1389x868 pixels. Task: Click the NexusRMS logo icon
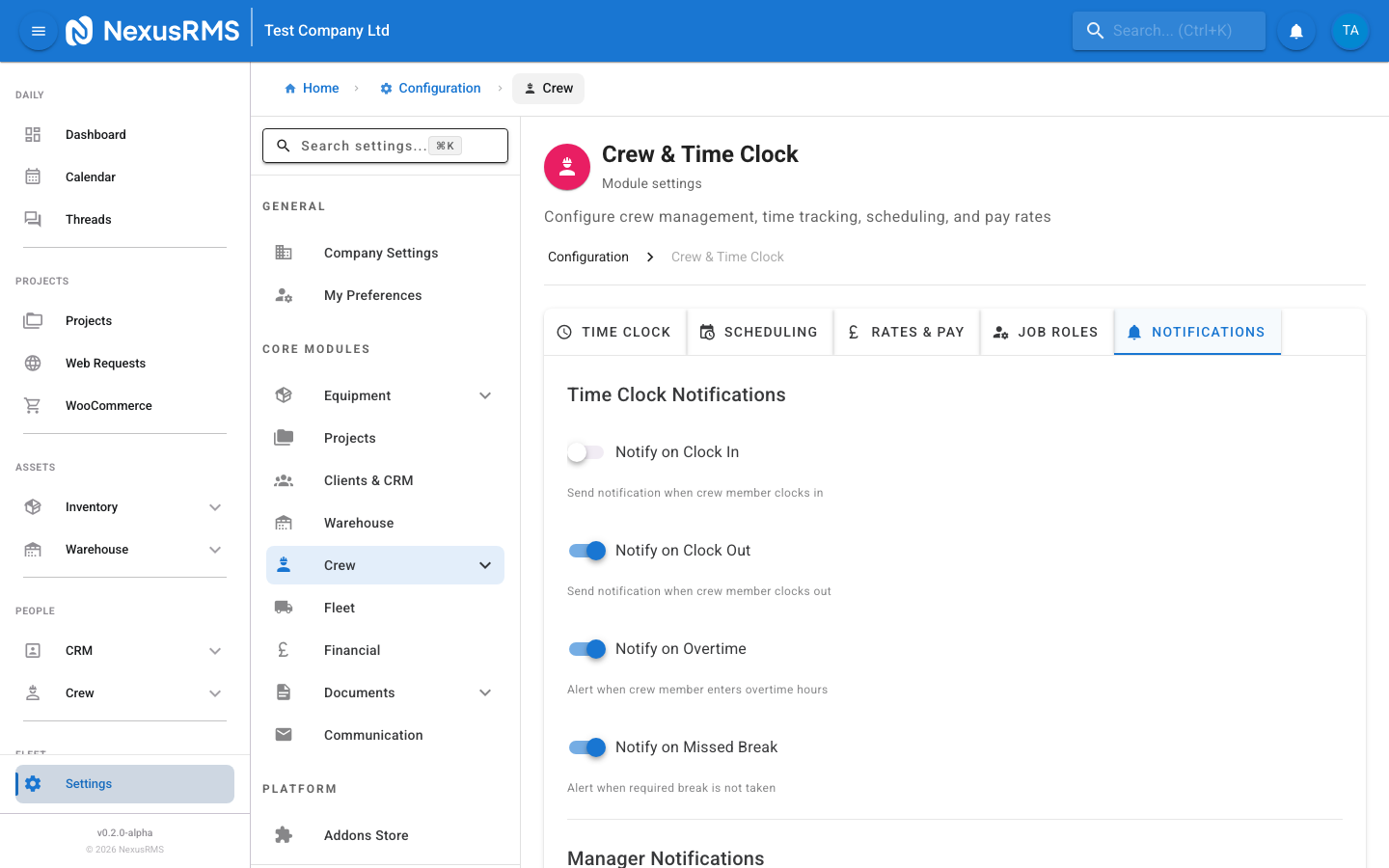[80, 30]
